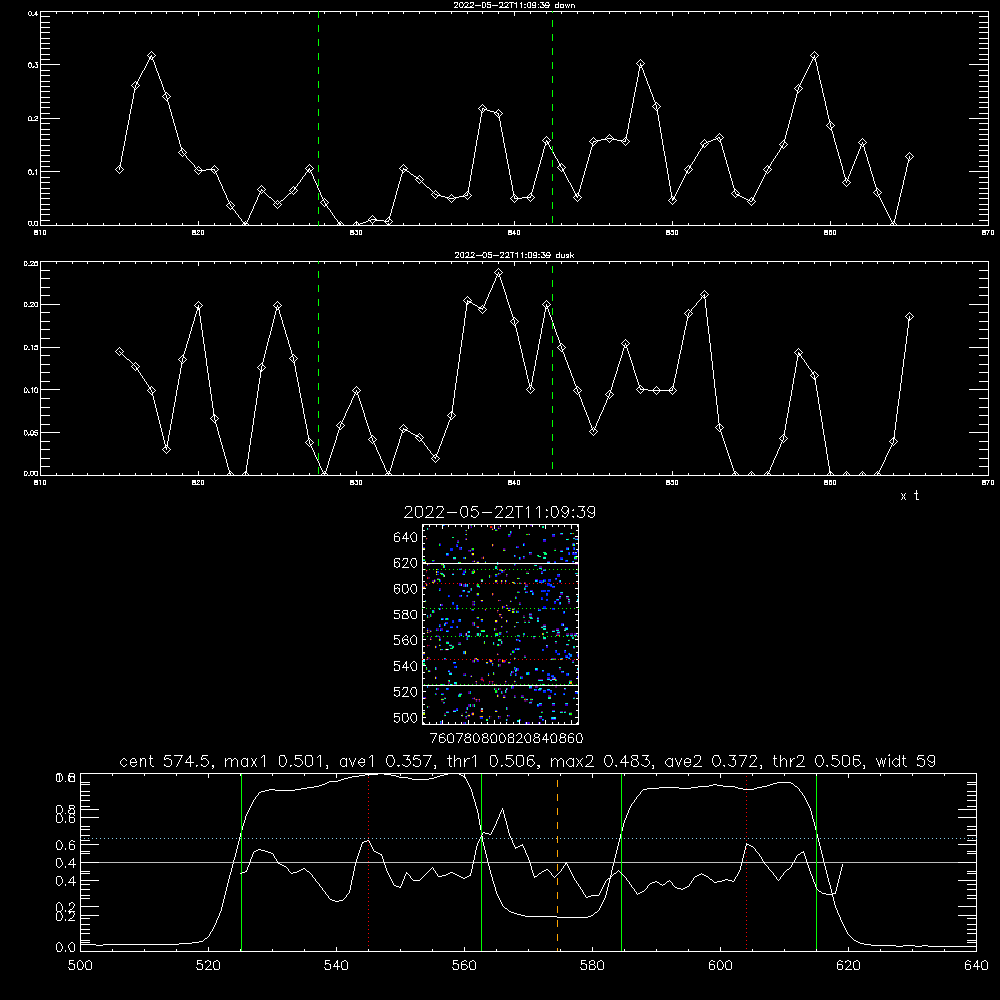
Task: Click the horizontal dotted threshold line in bottom plot
Action: 528,838
